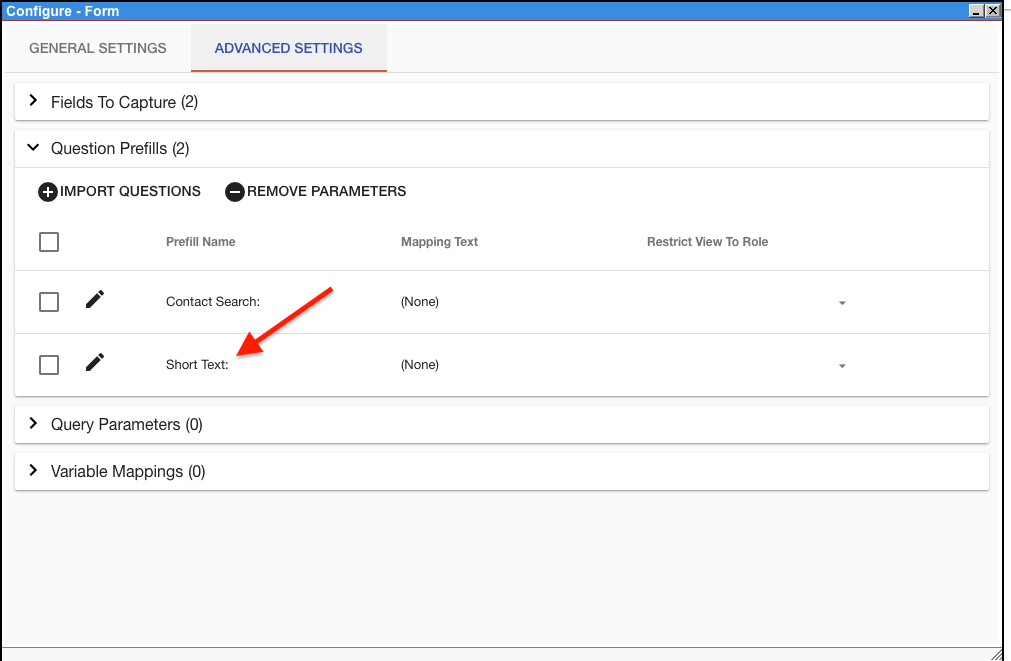The image size is (1011, 661).
Task: Open the role dropdown for Short Text
Action: click(842, 365)
